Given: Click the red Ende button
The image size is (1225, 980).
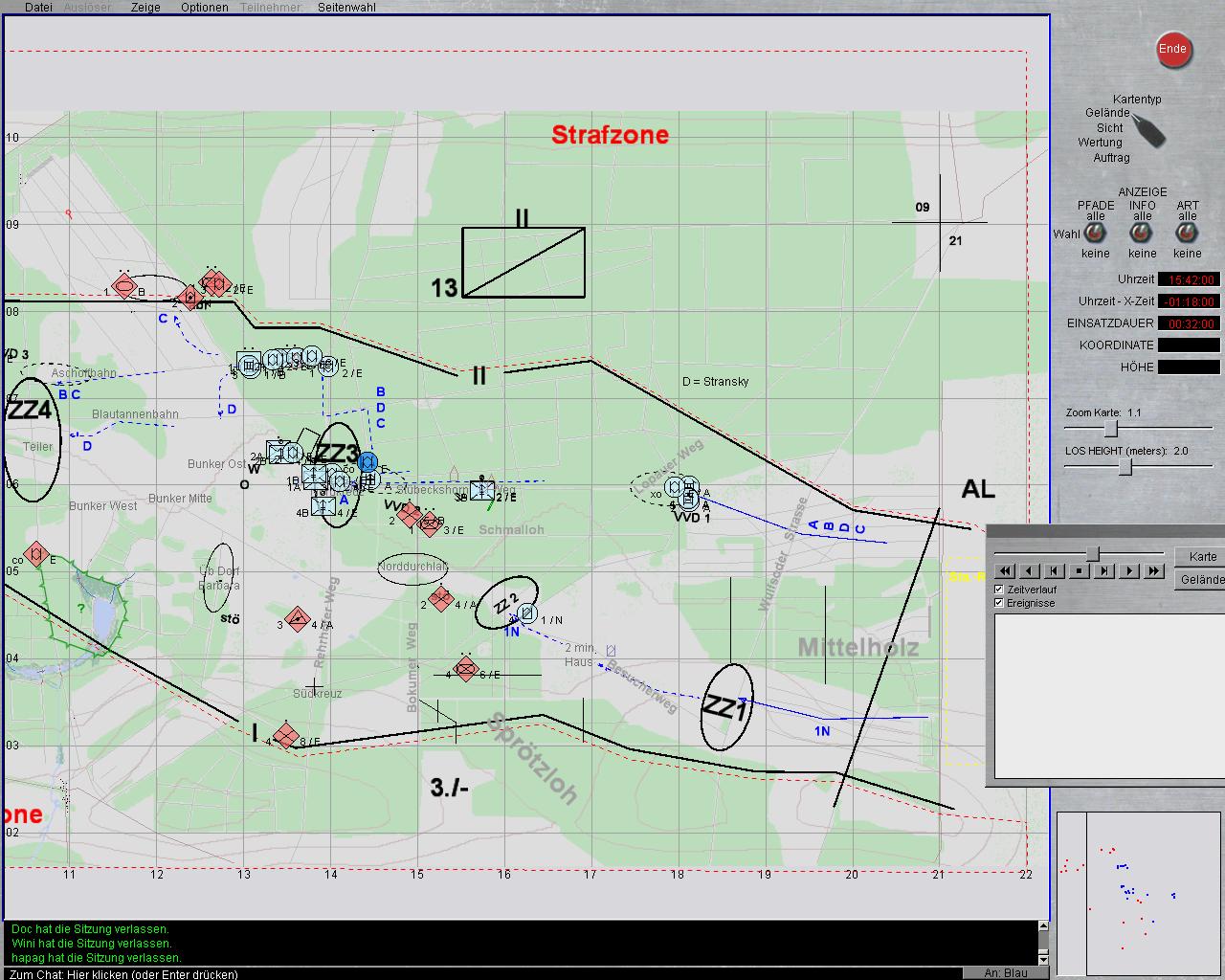Looking at the screenshot, I should (1172, 50).
